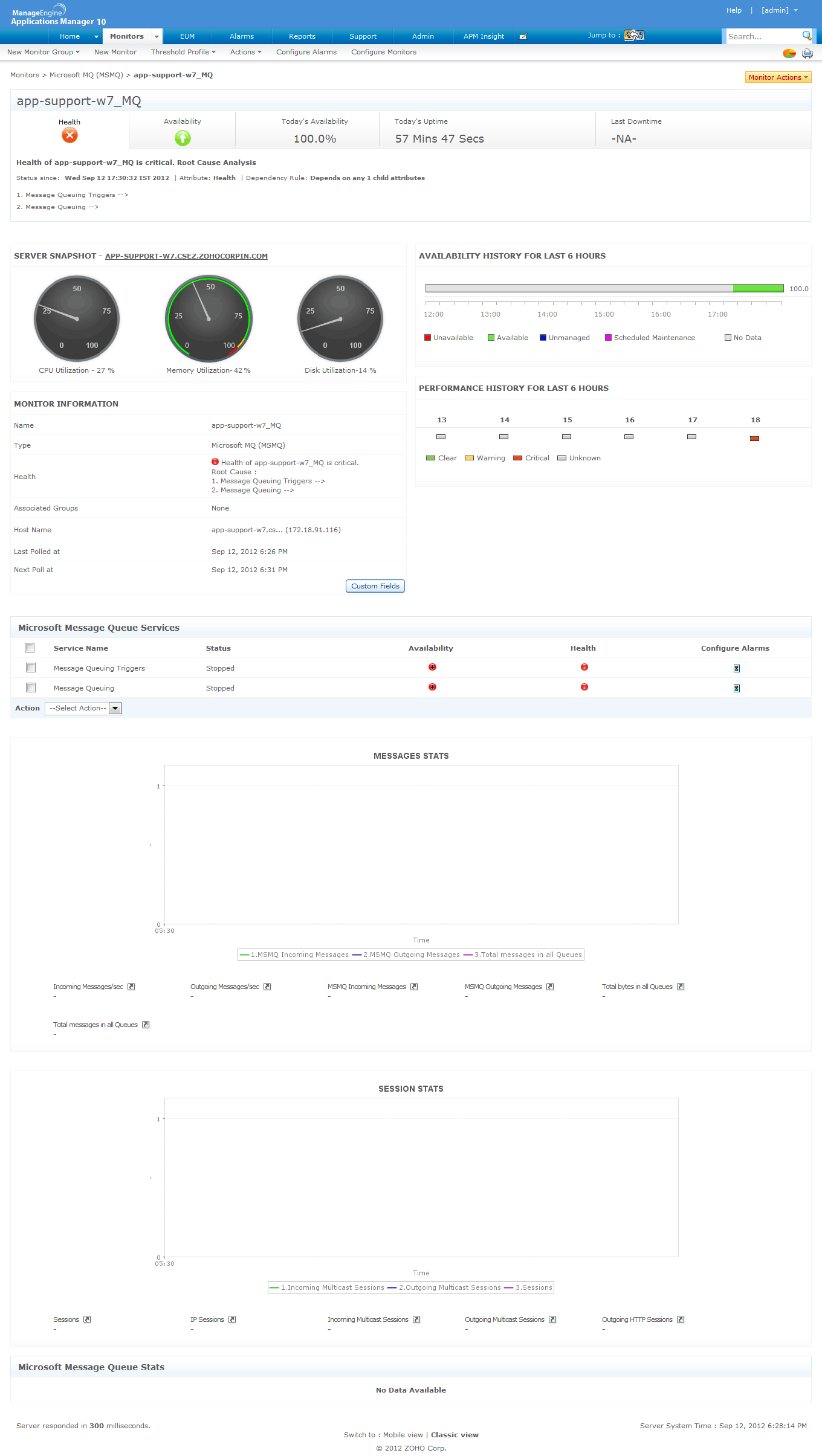Click Health icon for Message Queuing Triggers
Viewport: 822px width, 1456px height.
pos(584,667)
